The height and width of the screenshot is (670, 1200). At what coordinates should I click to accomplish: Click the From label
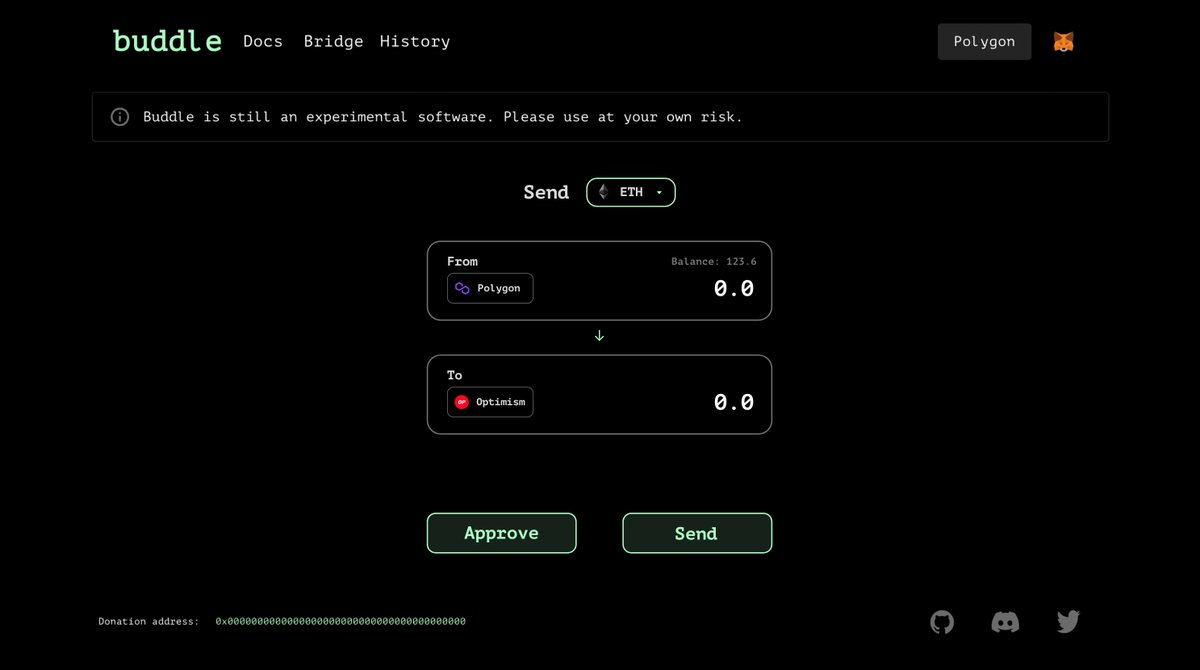coord(462,262)
